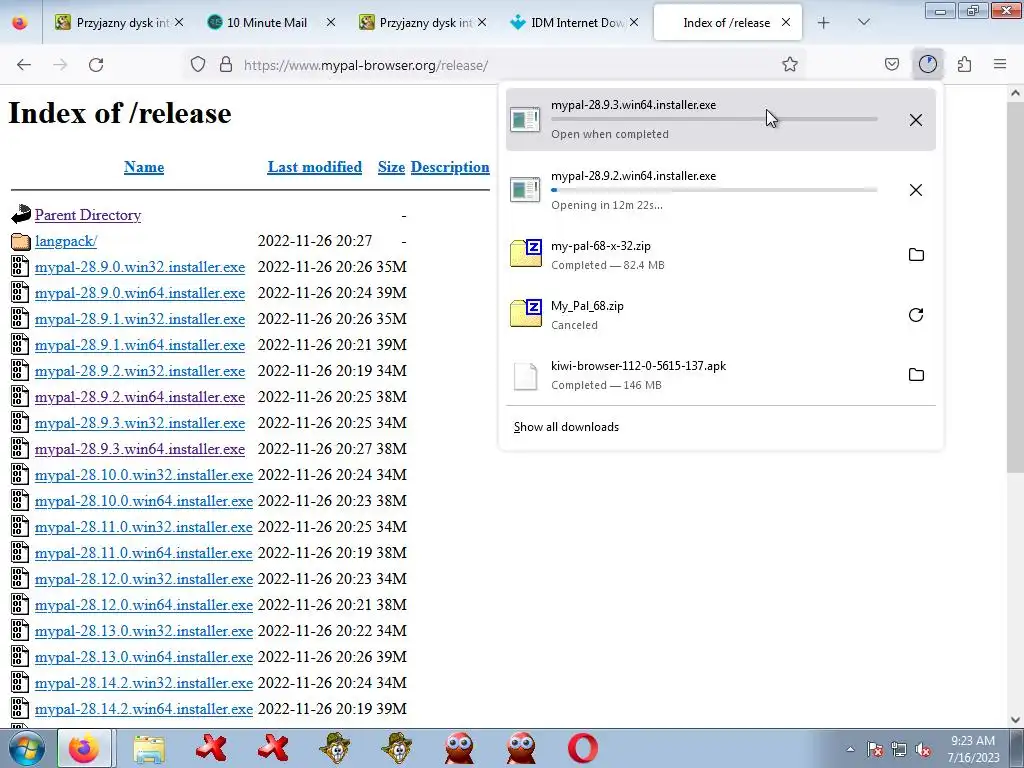Viewport: 1024px width, 768px height.
Task: Open the application hamburger menu
Action: 1000,64
